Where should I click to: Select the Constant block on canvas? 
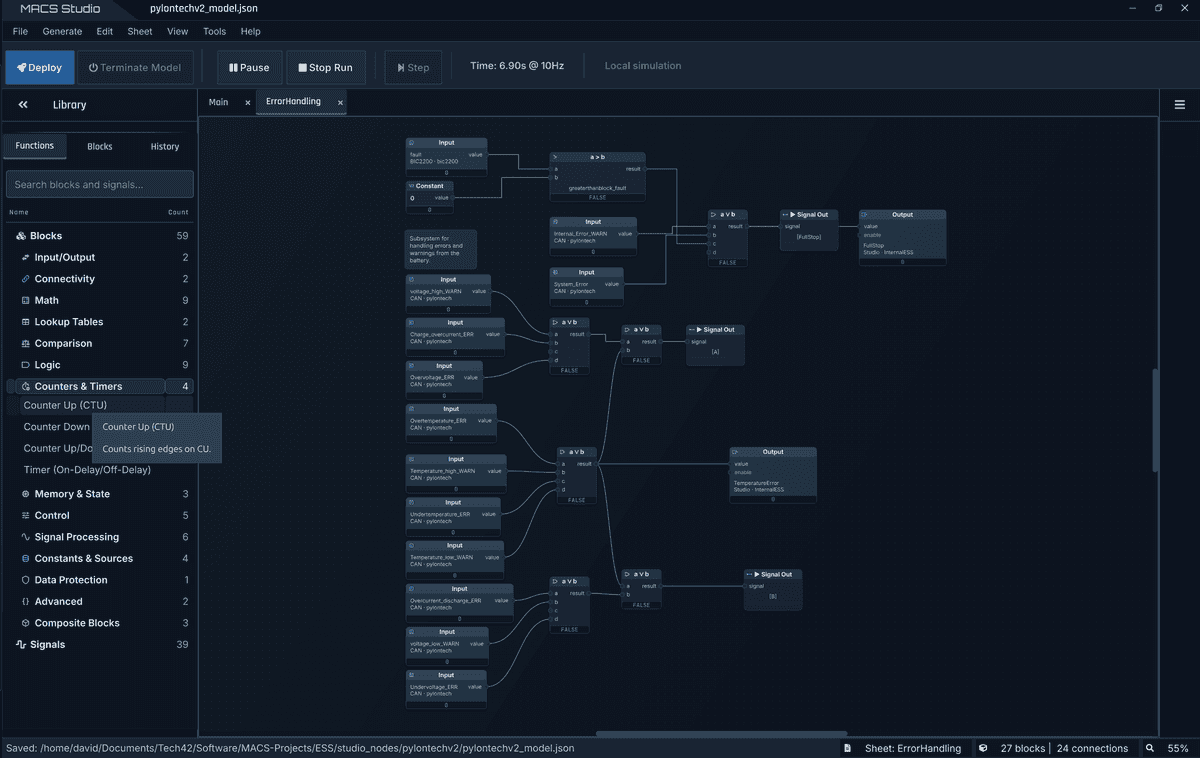pos(430,197)
